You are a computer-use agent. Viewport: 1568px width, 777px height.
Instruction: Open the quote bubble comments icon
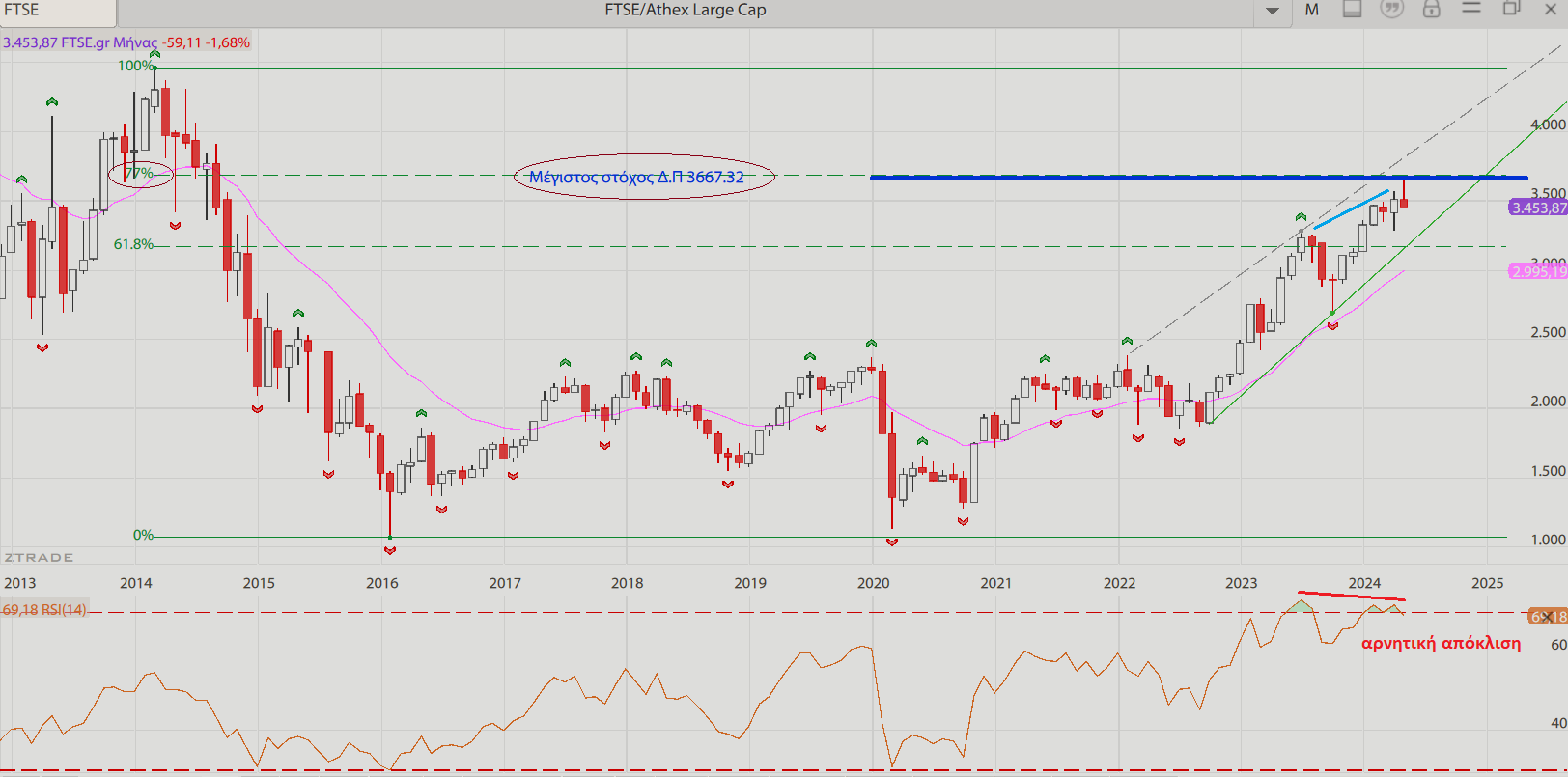pos(1391,9)
